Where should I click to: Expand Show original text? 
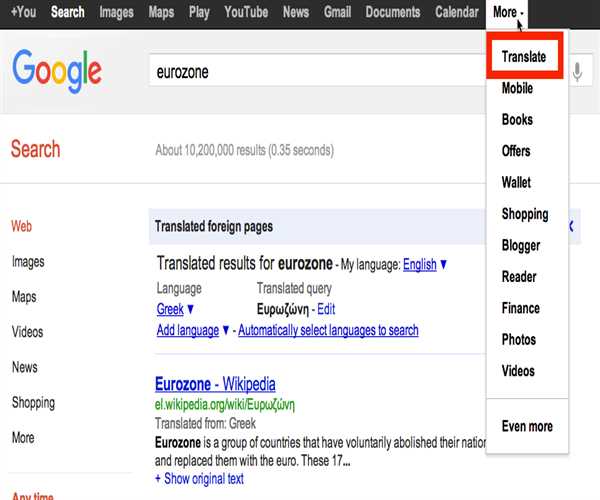tap(200, 478)
